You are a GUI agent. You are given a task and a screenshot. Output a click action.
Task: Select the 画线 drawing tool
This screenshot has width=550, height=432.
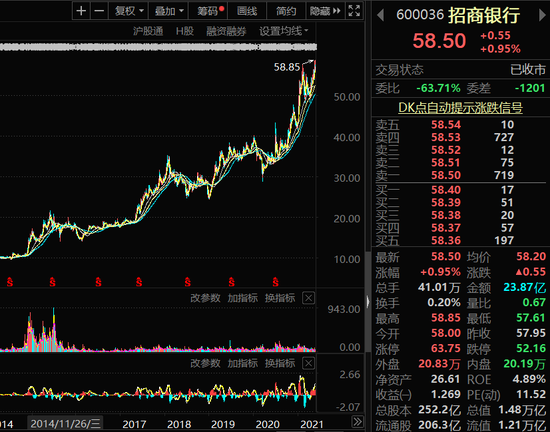click(x=247, y=11)
